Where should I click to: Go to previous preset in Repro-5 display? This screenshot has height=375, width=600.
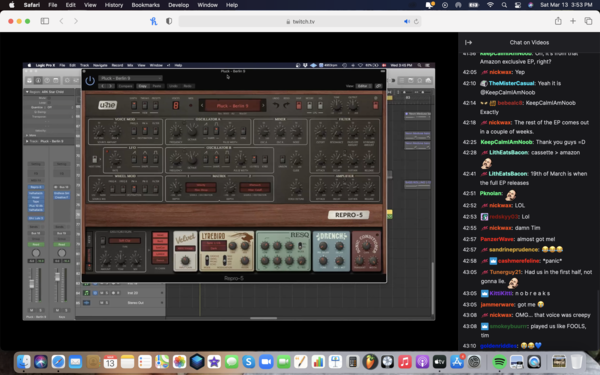click(202, 106)
